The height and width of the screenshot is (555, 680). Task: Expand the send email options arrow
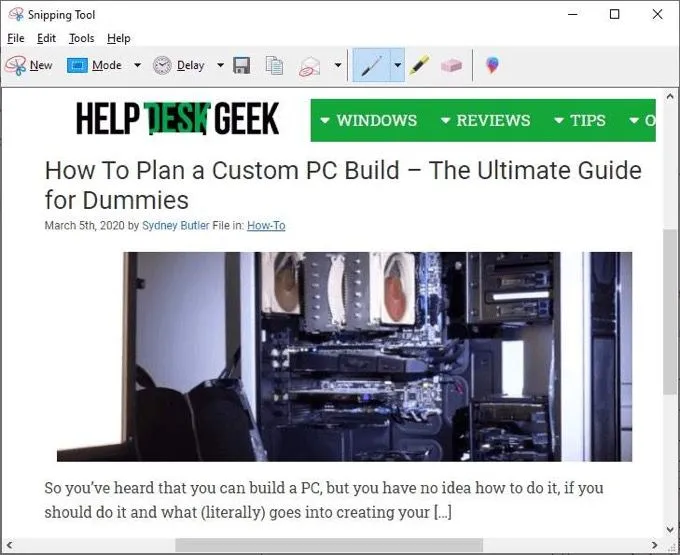click(x=337, y=66)
